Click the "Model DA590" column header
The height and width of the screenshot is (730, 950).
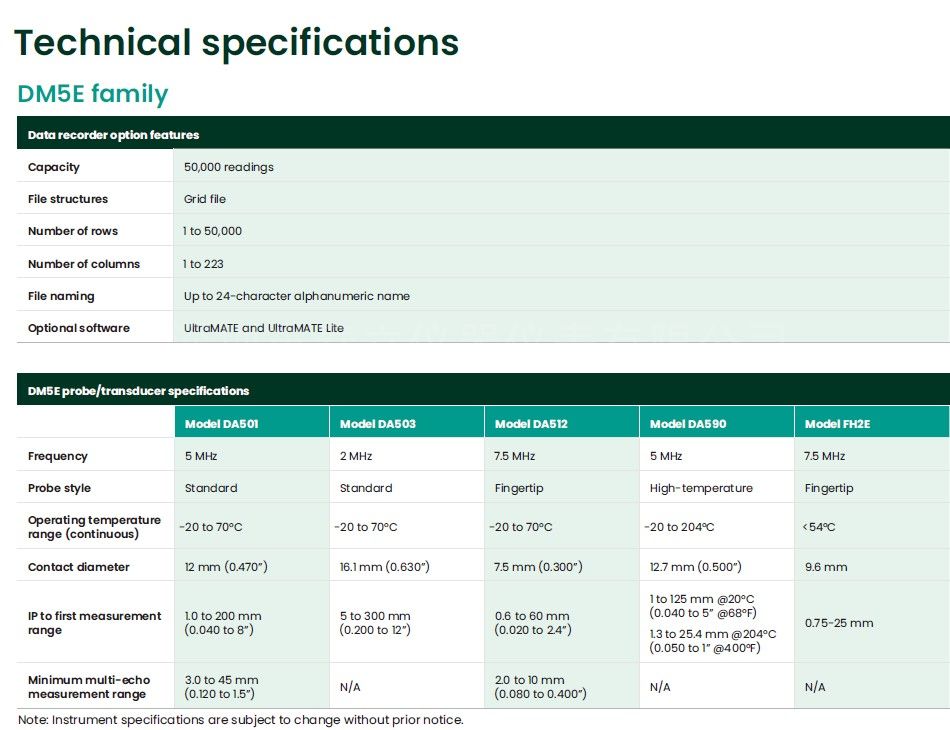click(687, 424)
